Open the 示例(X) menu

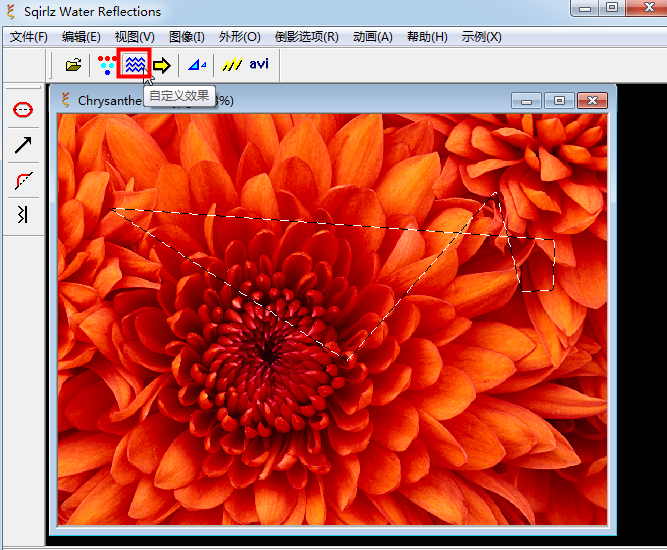point(481,37)
